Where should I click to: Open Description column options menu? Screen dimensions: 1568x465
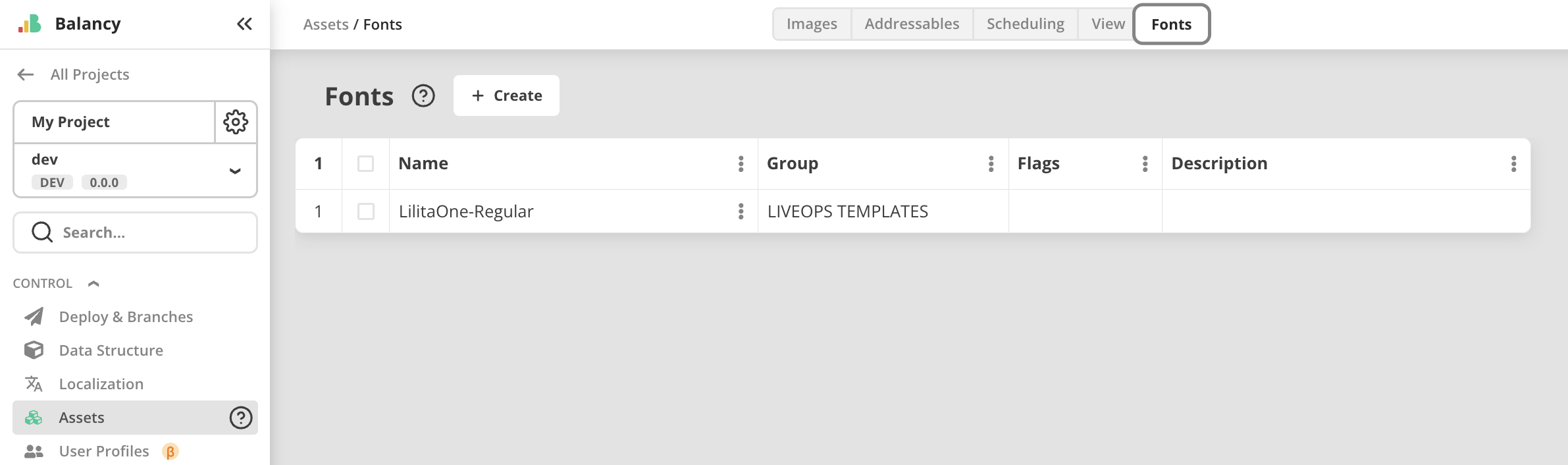pyautogui.click(x=1514, y=164)
